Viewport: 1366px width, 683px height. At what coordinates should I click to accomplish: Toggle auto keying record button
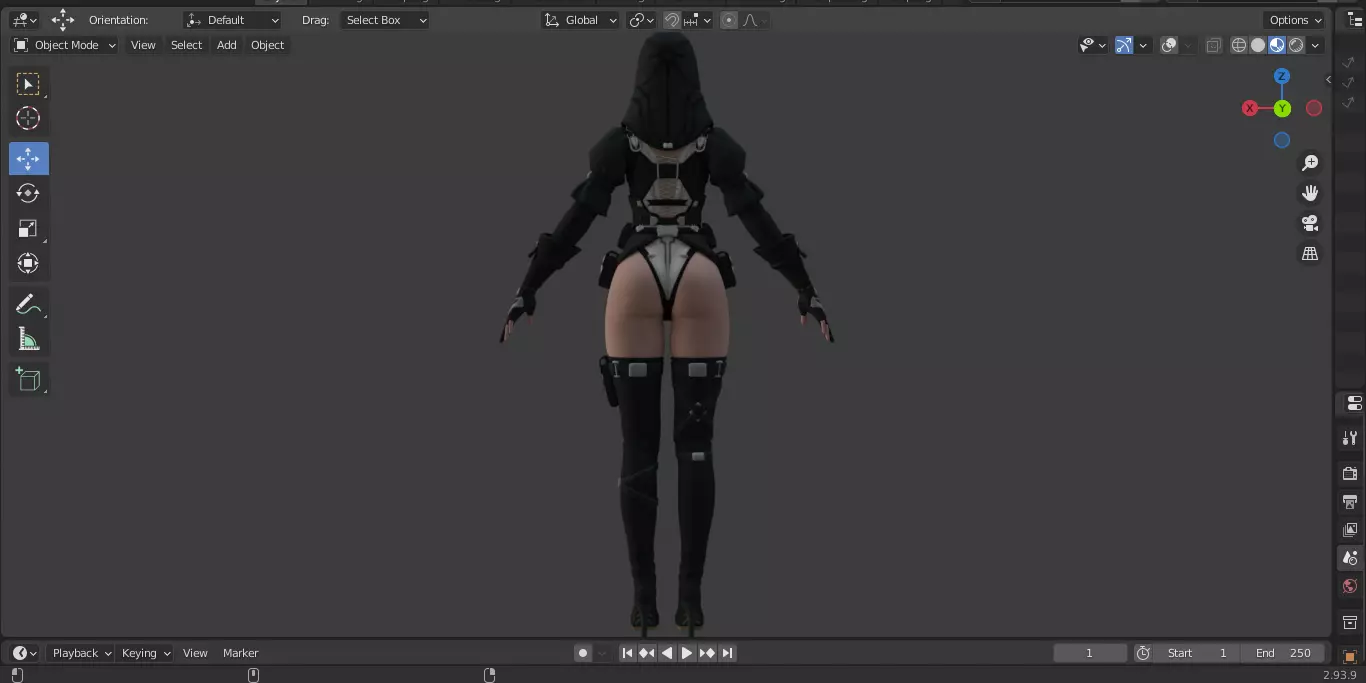[x=583, y=653]
